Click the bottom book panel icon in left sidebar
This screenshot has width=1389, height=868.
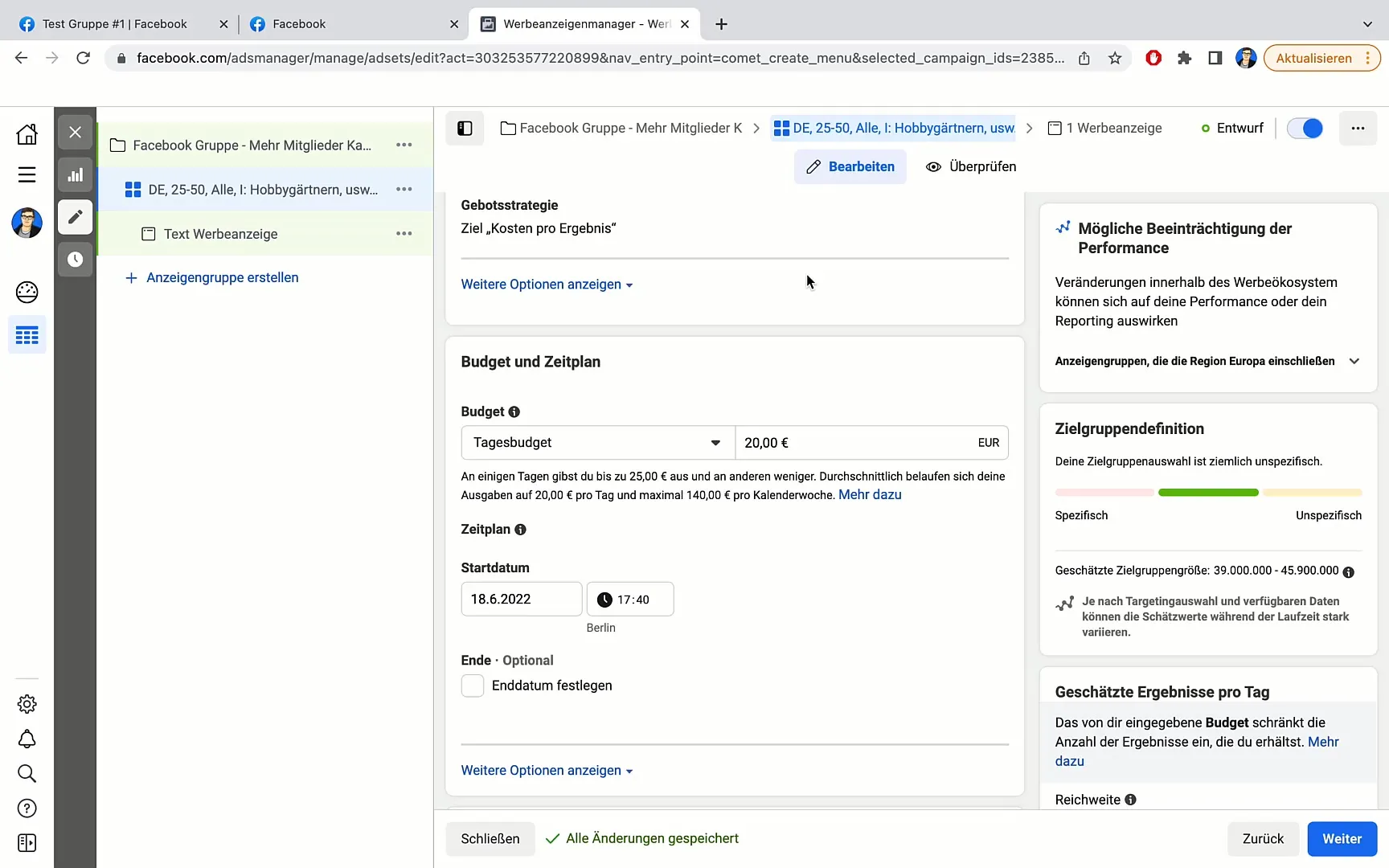pos(27,842)
